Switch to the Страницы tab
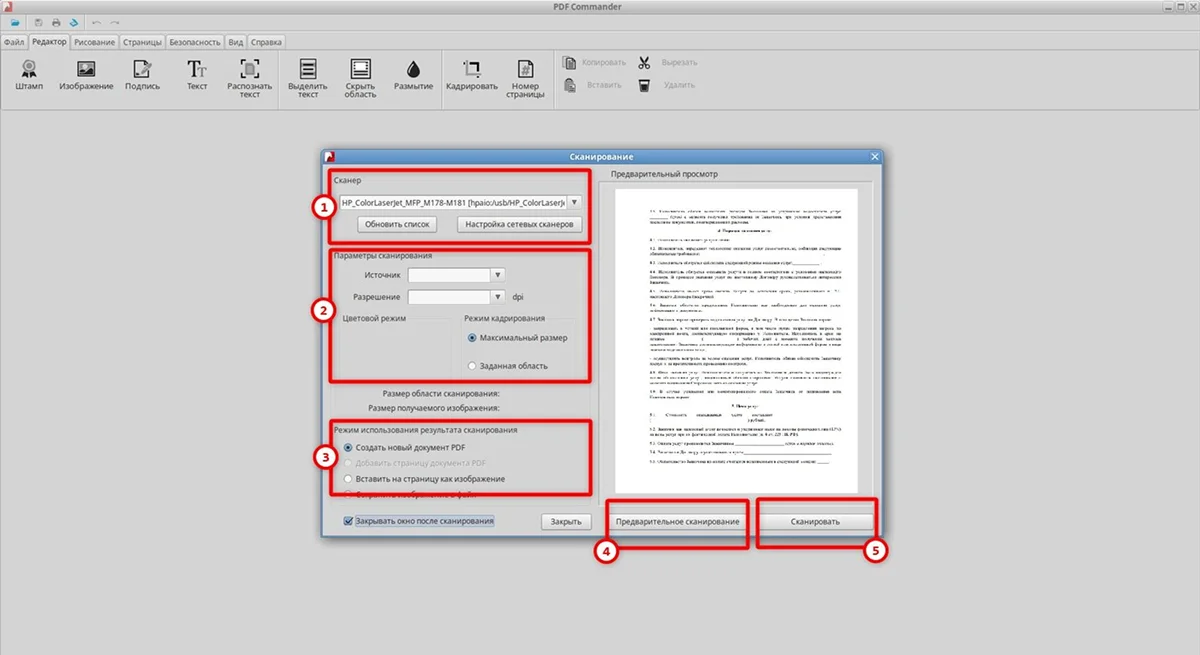This screenshot has height=655, width=1200. [141, 42]
